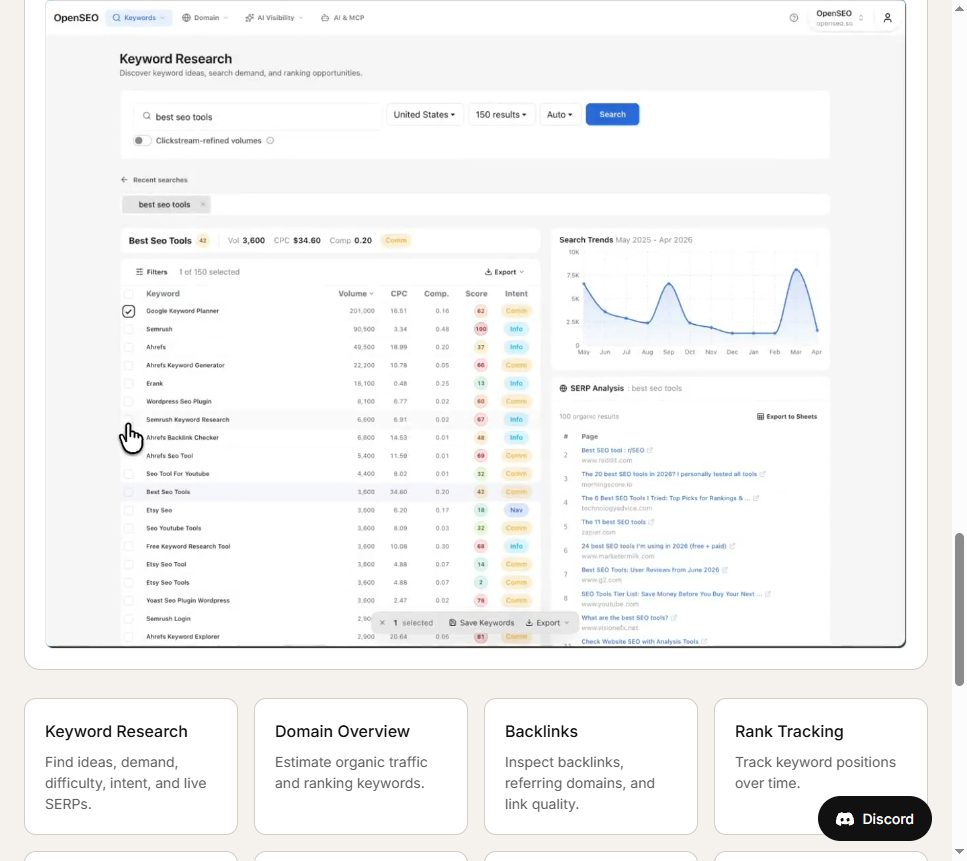
Task: Click the magnifier icon in the search field
Action: 147,116
